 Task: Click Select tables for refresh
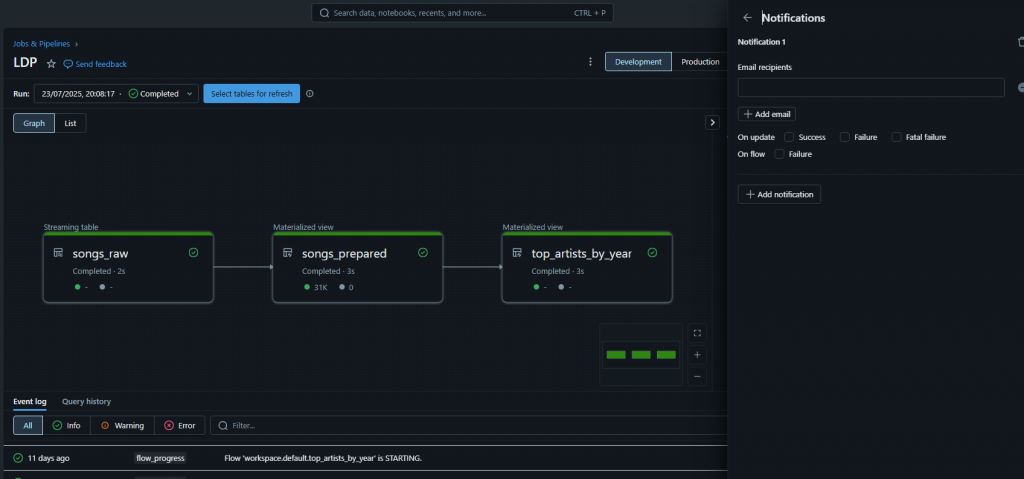click(251, 94)
